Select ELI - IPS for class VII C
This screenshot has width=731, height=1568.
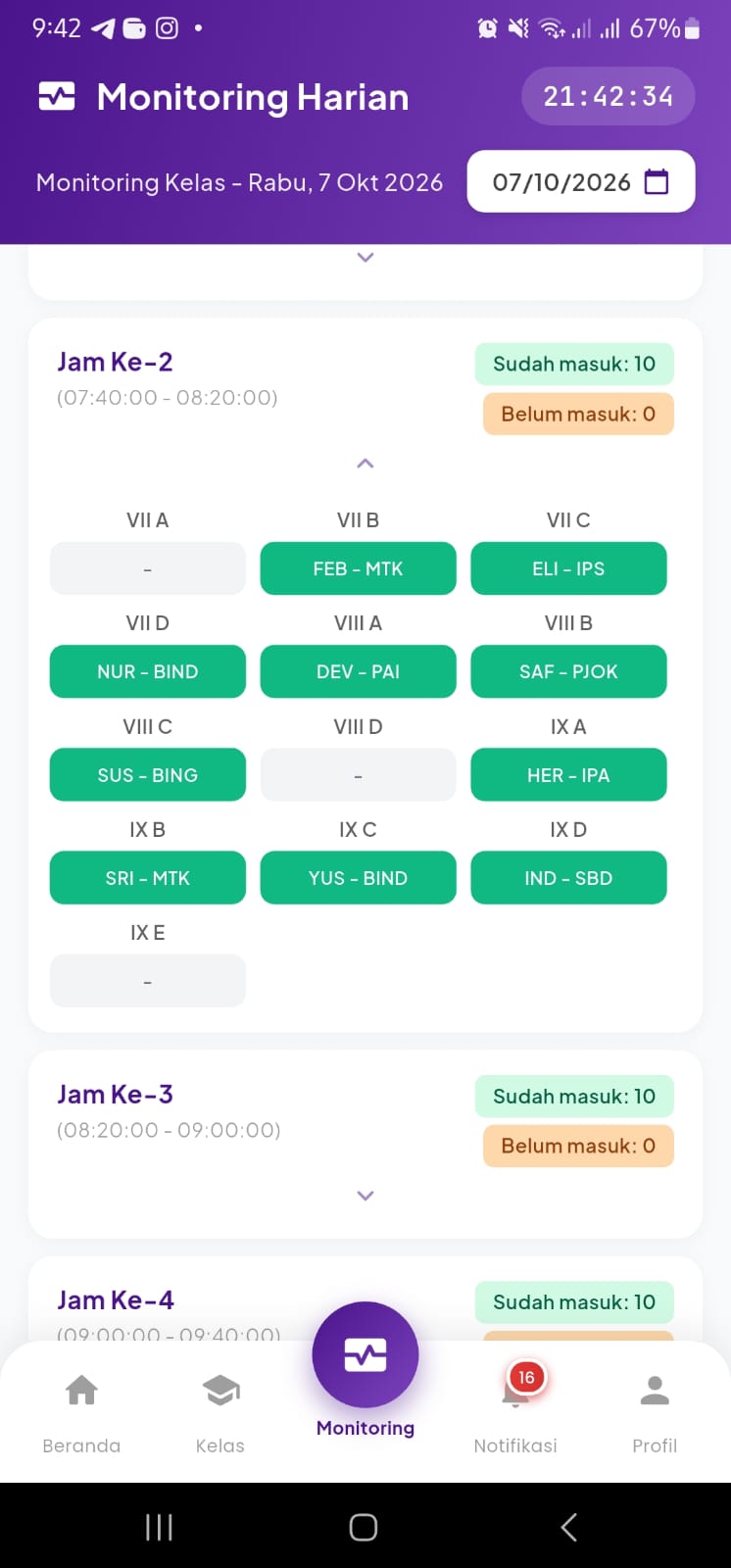[x=568, y=568]
